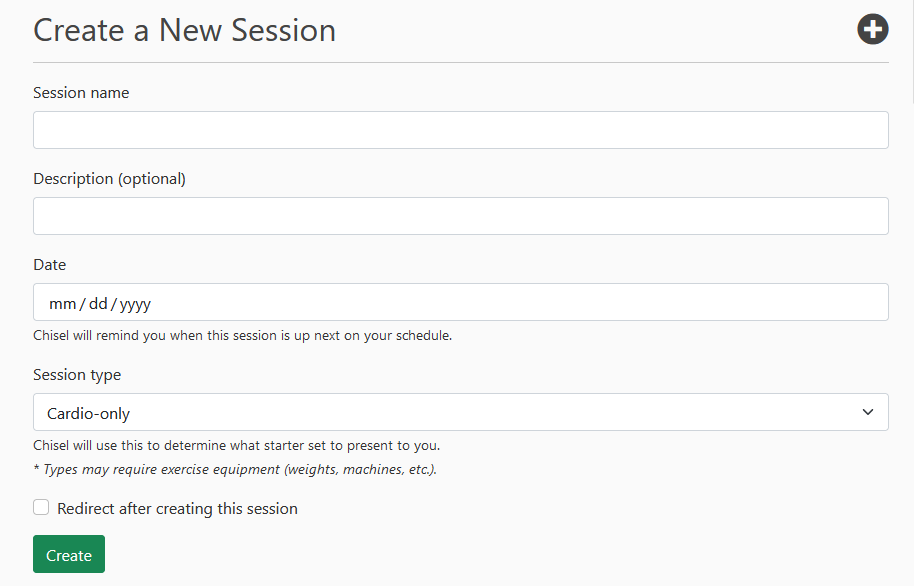
Task: Select the Date input box
Action: click(460, 302)
